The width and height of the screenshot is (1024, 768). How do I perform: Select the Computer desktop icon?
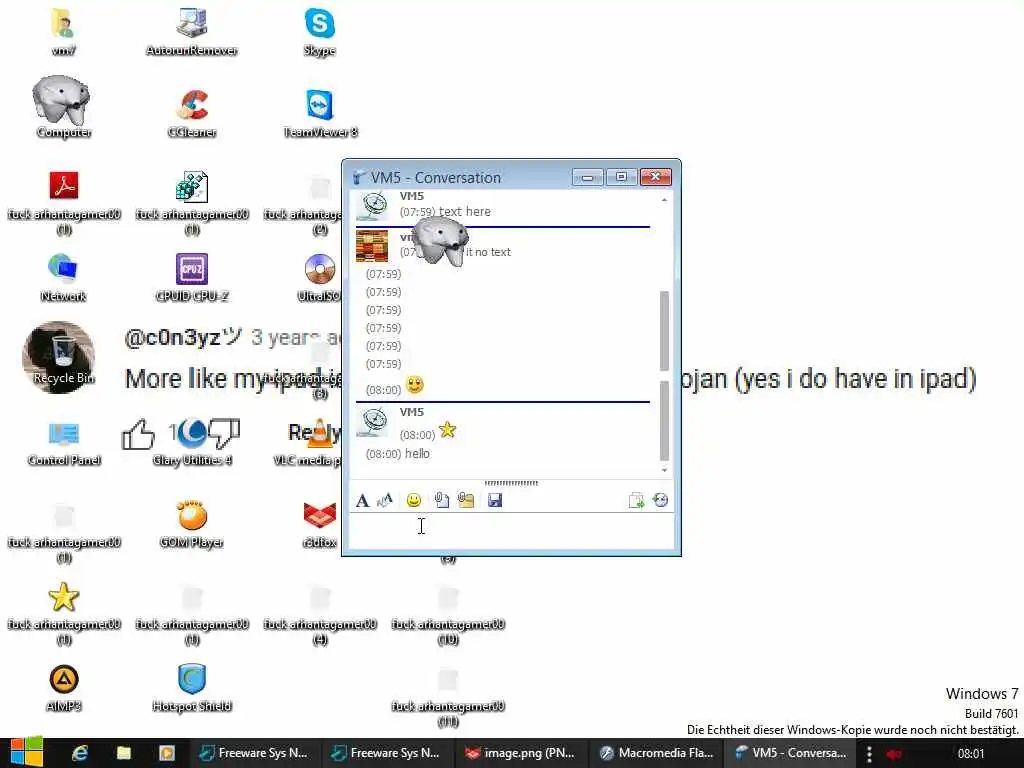point(63,108)
